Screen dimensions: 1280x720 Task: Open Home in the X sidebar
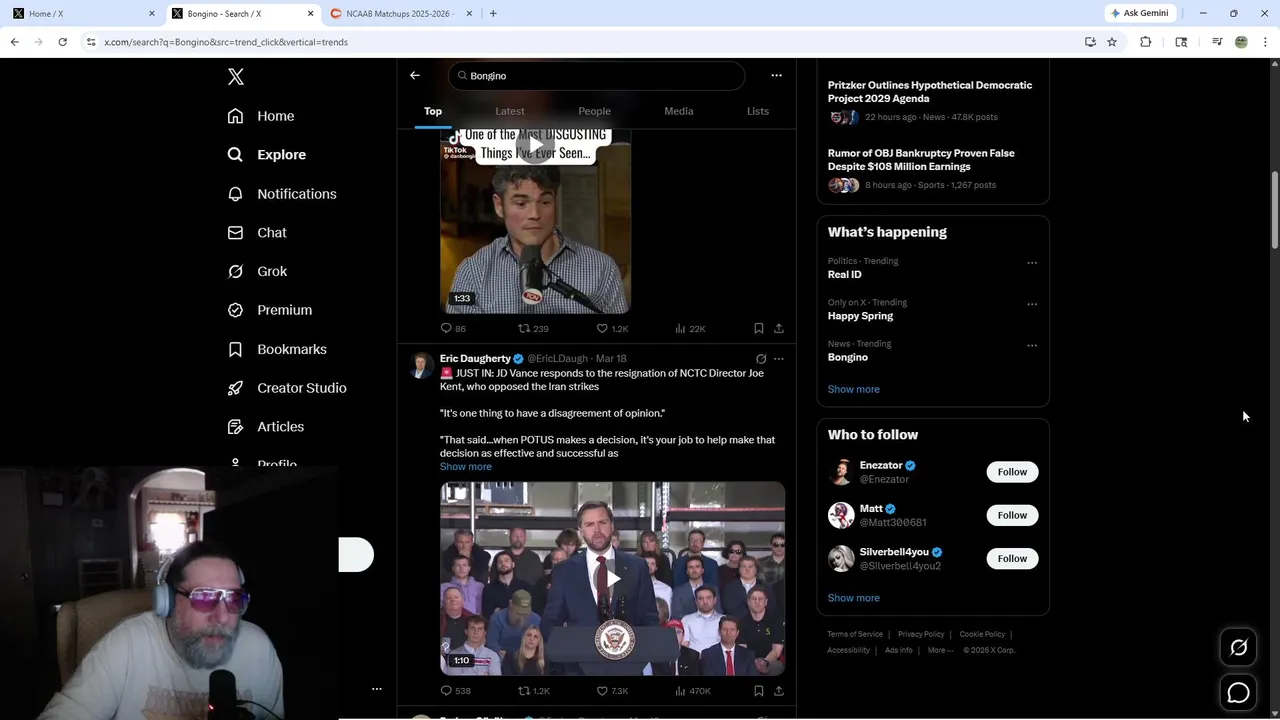tap(261, 116)
